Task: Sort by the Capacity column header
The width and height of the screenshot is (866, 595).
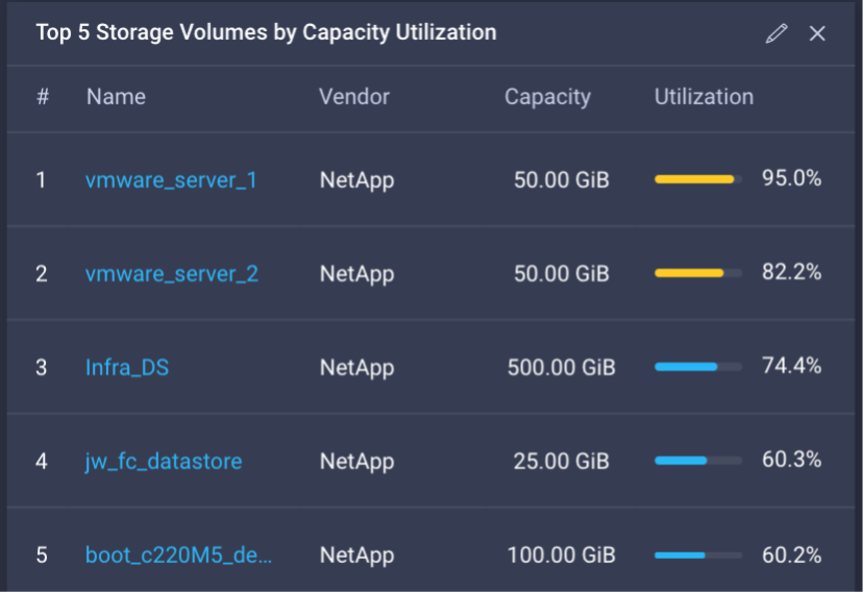Action: [x=547, y=97]
